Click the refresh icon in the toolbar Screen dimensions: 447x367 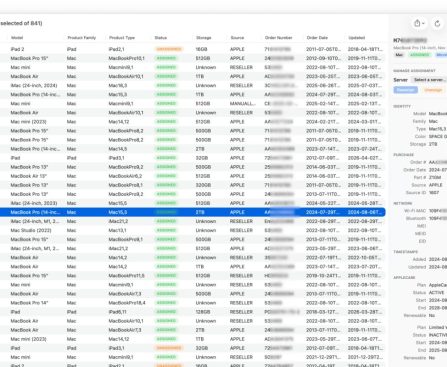tap(437, 23)
